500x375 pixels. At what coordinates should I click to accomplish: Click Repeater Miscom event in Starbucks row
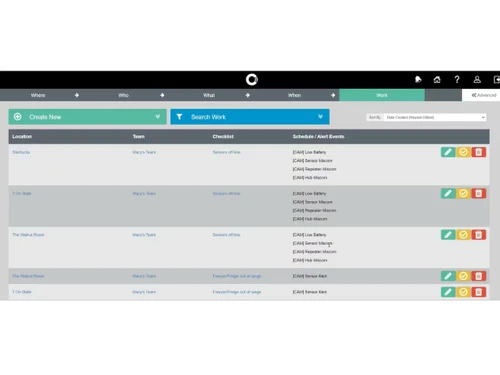314,169
